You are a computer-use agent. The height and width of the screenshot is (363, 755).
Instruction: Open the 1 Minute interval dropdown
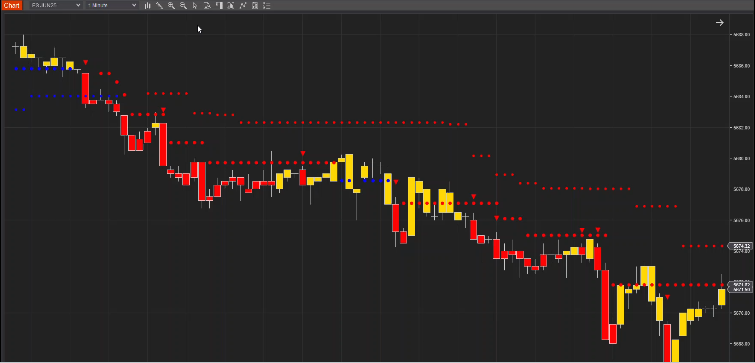[x=112, y=5]
